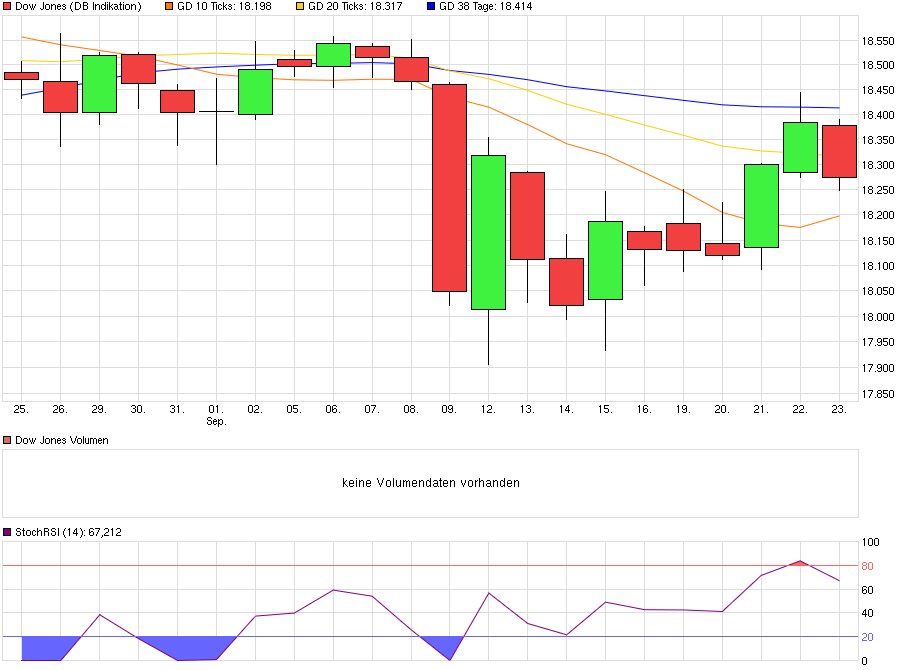This screenshot has height=670, width=900.
Task: Click the x-axis date label '15.'
Action: point(605,409)
